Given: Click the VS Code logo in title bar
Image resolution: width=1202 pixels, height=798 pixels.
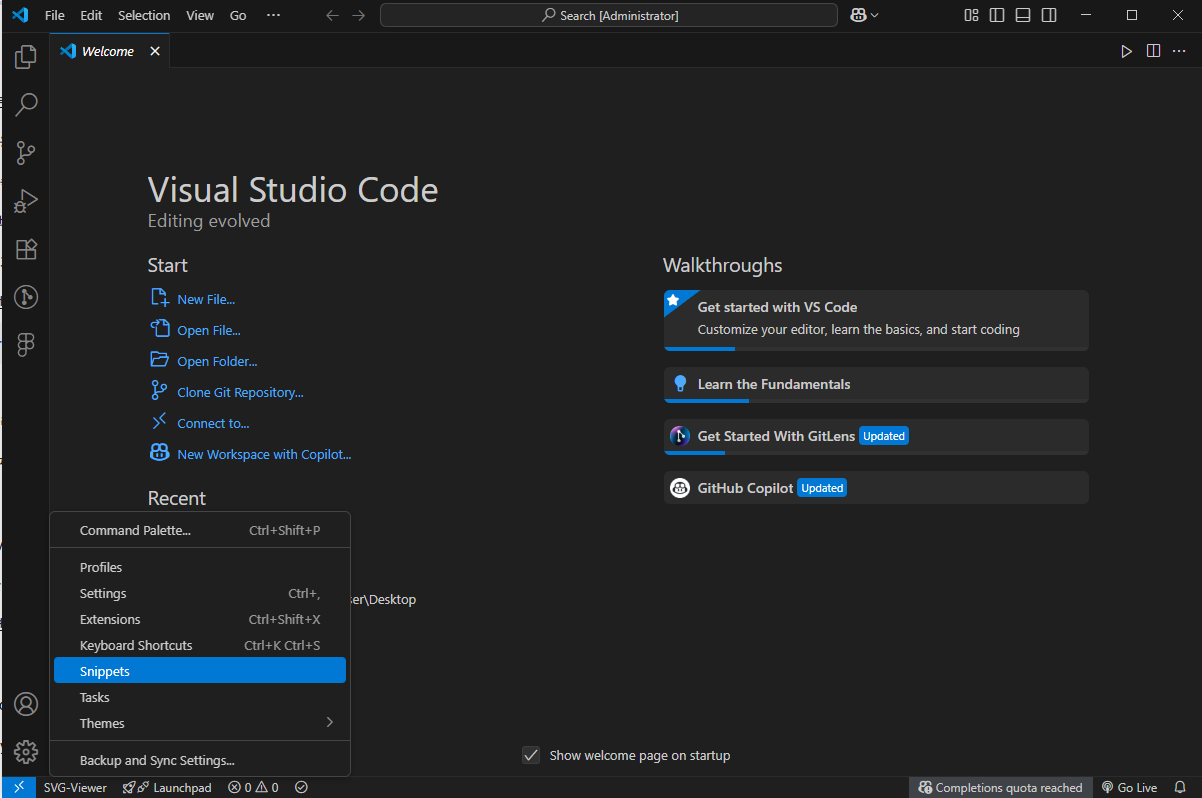Looking at the screenshot, I should coord(20,15).
